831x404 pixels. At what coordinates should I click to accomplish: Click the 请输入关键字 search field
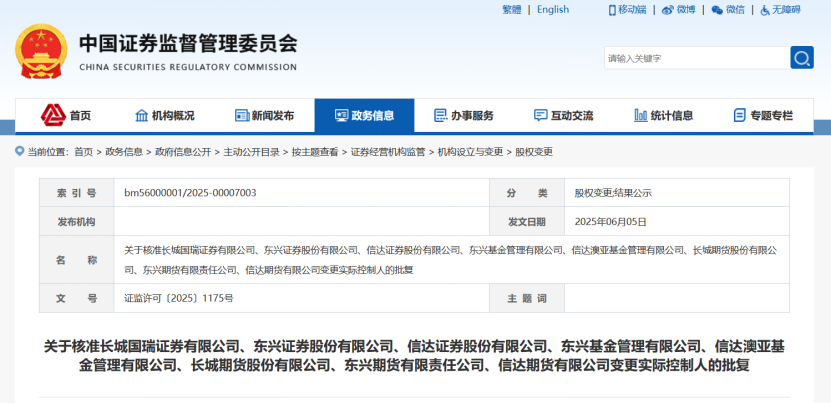pos(695,58)
